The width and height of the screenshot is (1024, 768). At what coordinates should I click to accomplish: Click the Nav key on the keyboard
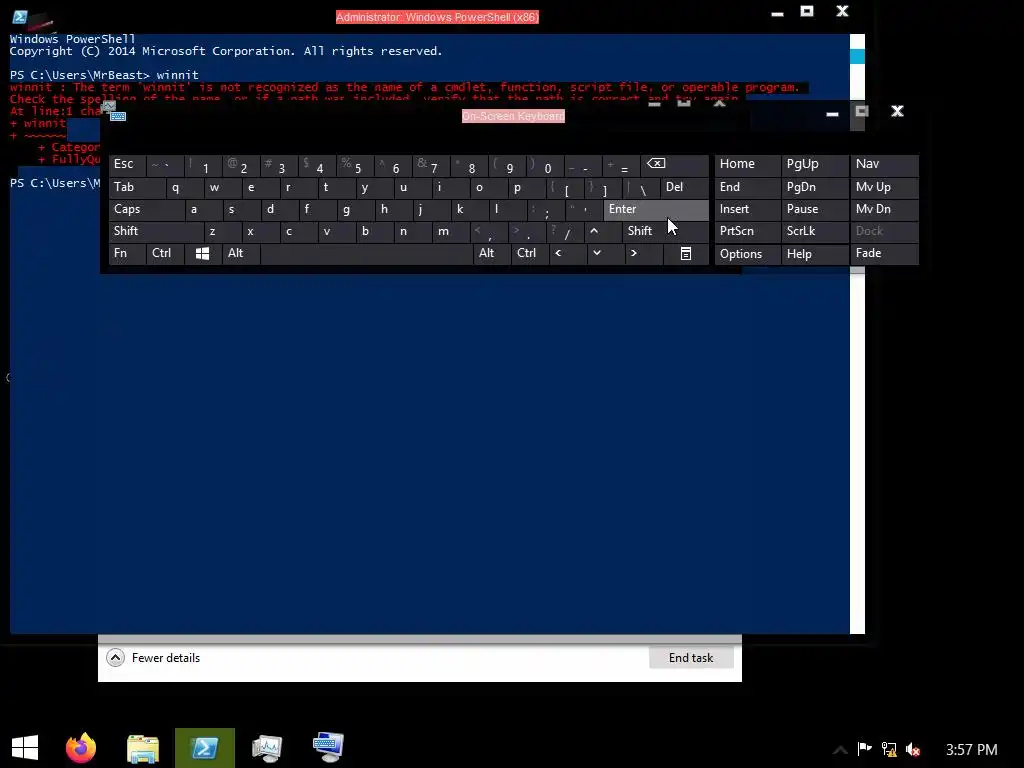[884, 165]
